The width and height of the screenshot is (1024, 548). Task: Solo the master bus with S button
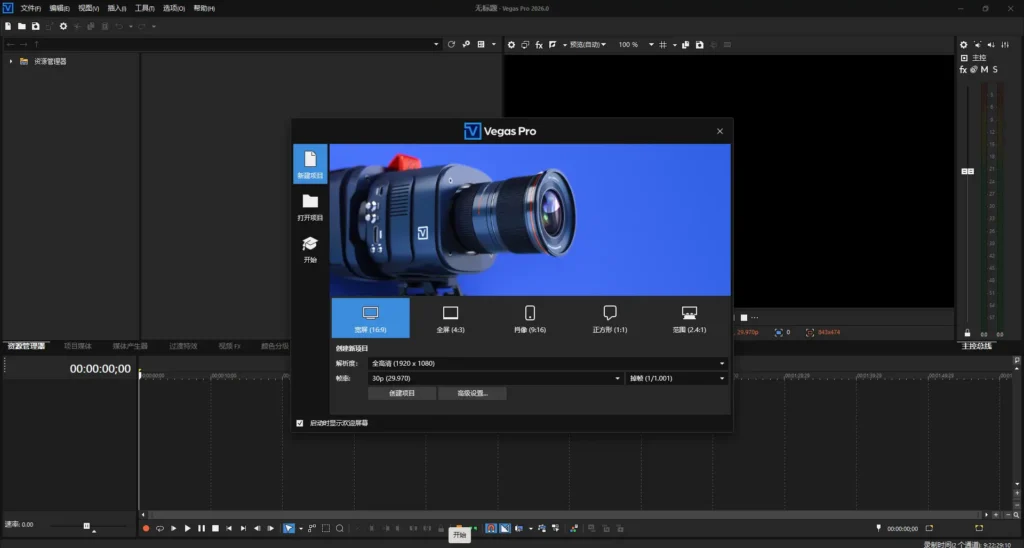(x=995, y=69)
